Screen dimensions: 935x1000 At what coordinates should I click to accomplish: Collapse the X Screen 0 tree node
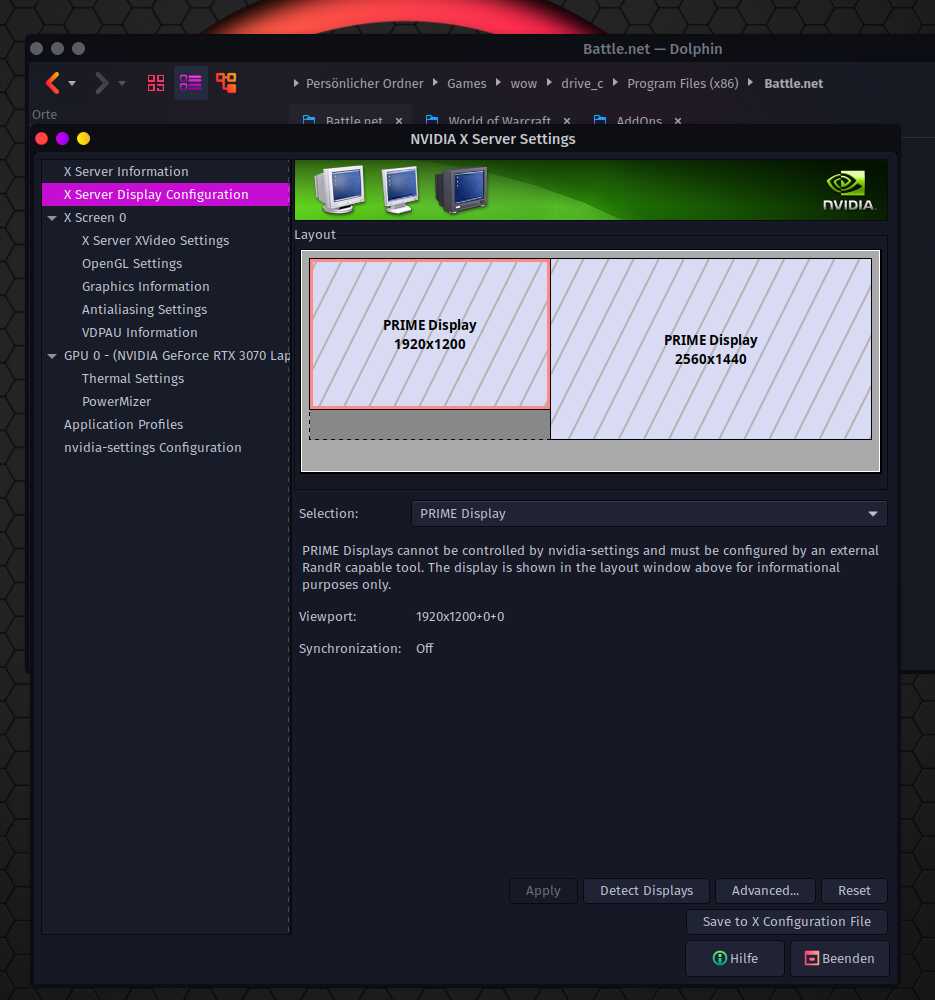coord(52,218)
